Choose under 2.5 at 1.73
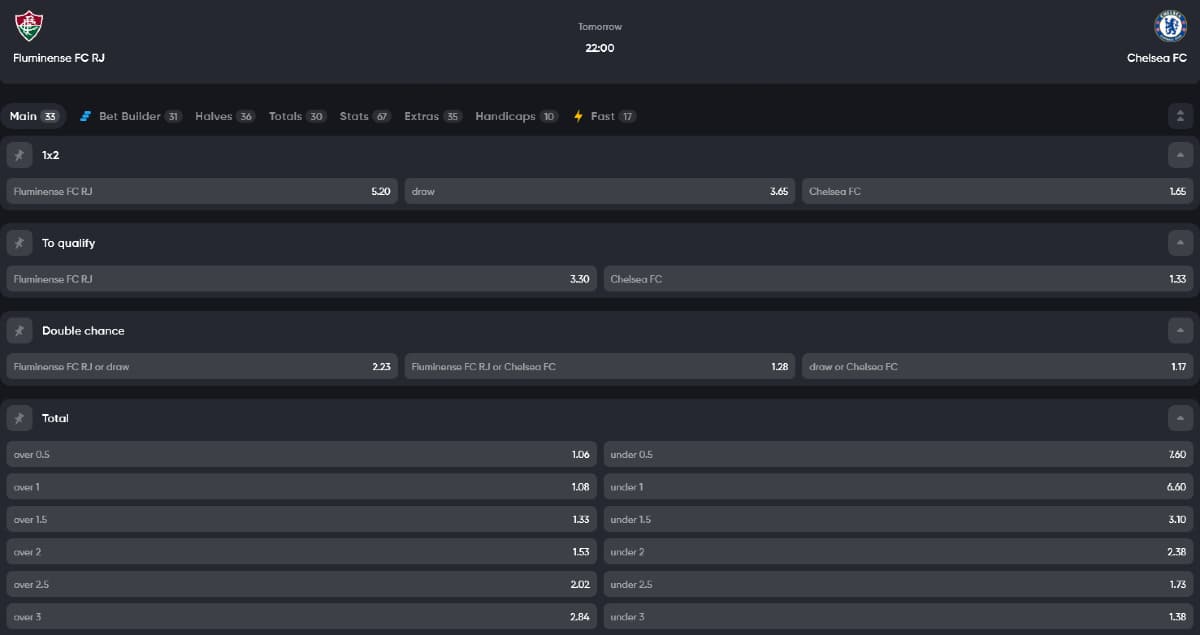1200x635 pixels. 899,584
